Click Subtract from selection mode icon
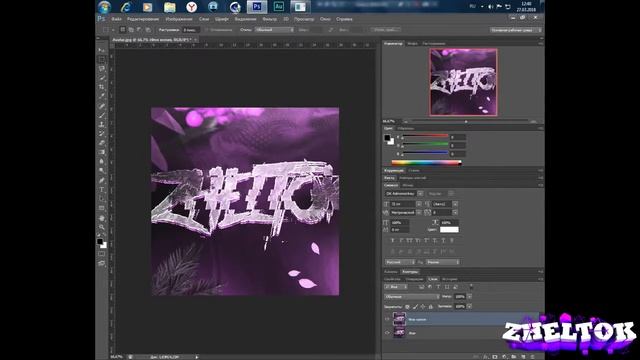 point(140,30)
